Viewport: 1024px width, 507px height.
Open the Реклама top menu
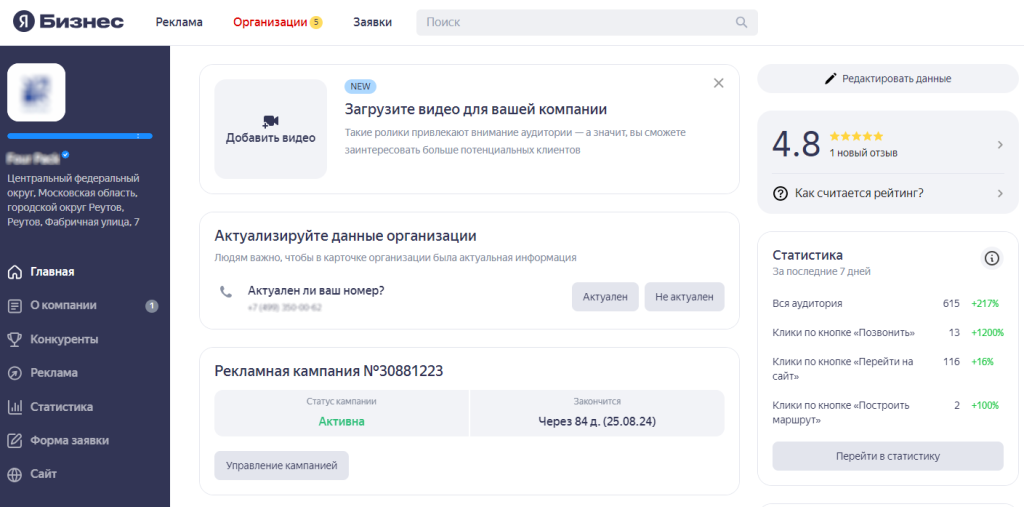coord(179,22)
